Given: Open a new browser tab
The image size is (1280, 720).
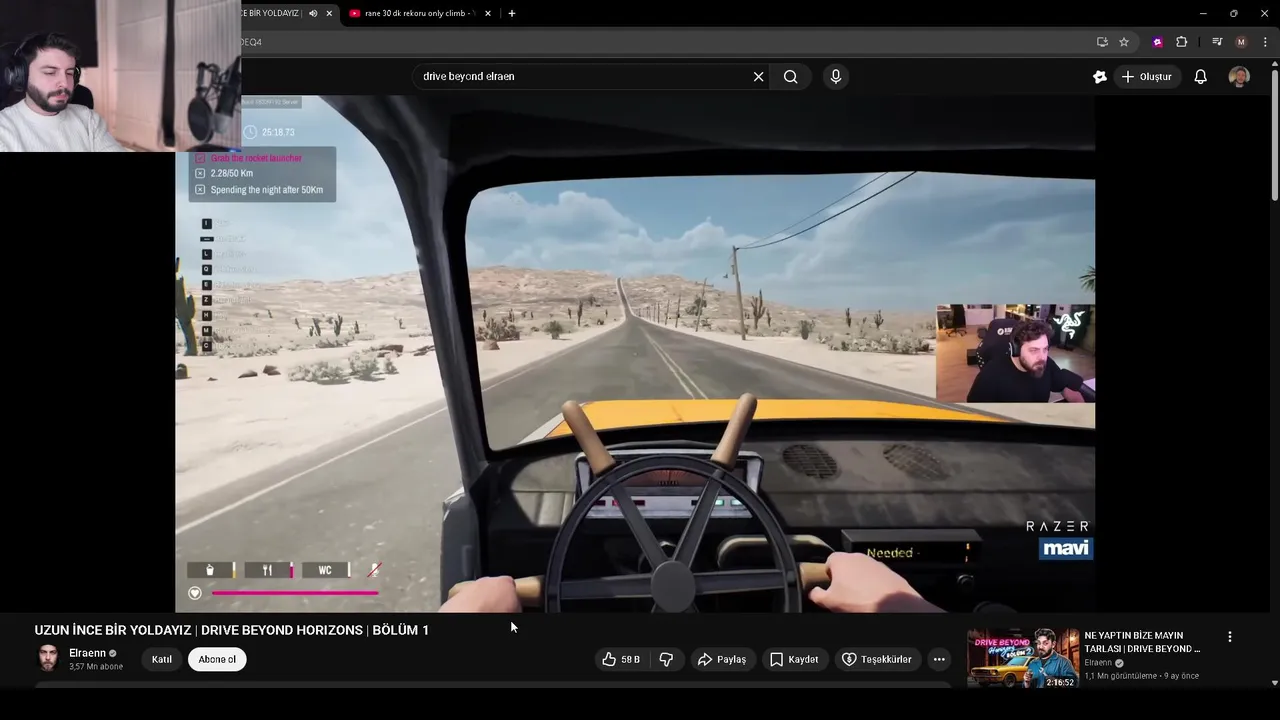Looking at the screenshot, I should pos(512,13).
